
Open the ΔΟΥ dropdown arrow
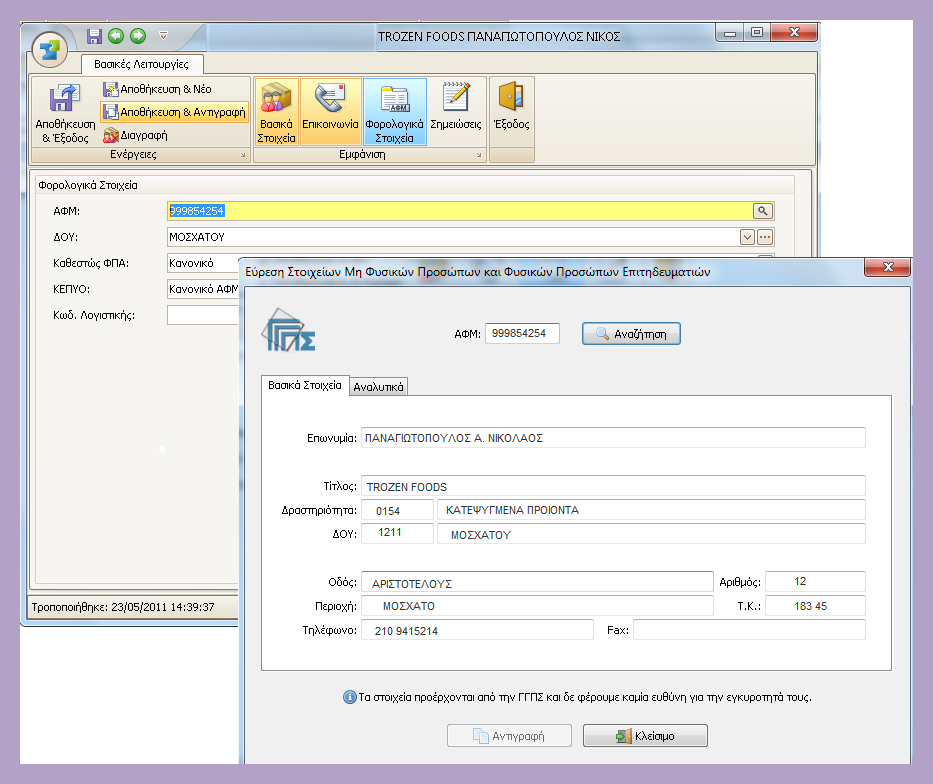pos(747,237)
